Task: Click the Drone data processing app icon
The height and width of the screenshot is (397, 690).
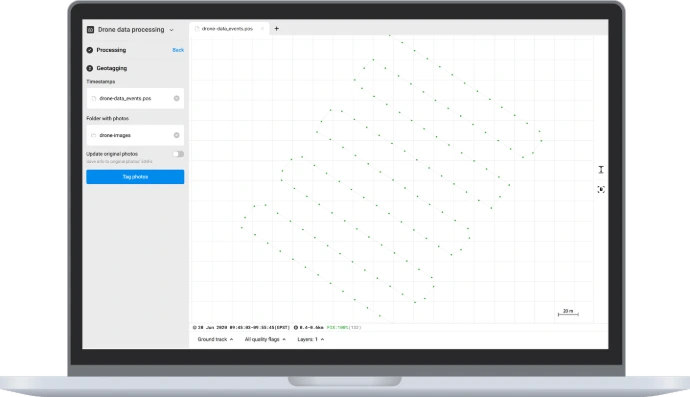Action: click(90, 29)
